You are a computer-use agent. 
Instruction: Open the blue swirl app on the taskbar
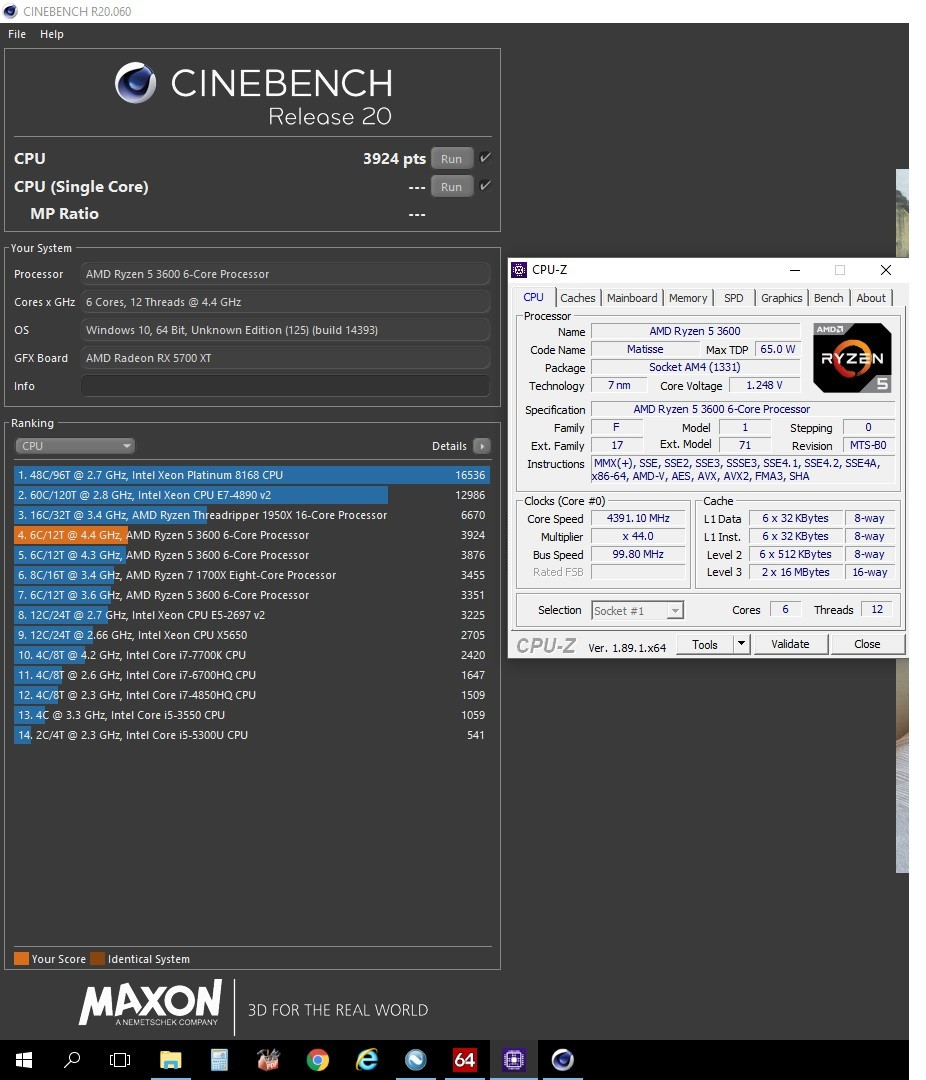[415, 1060]
